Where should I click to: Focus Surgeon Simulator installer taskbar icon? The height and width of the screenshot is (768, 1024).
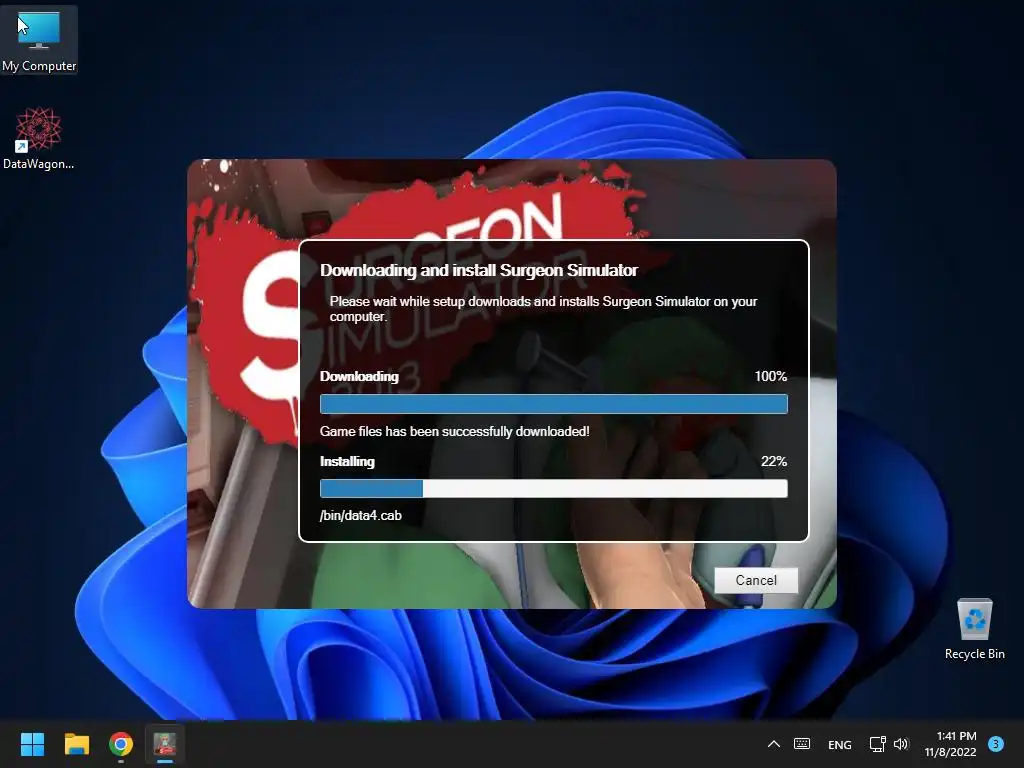[x=165, y=744]
